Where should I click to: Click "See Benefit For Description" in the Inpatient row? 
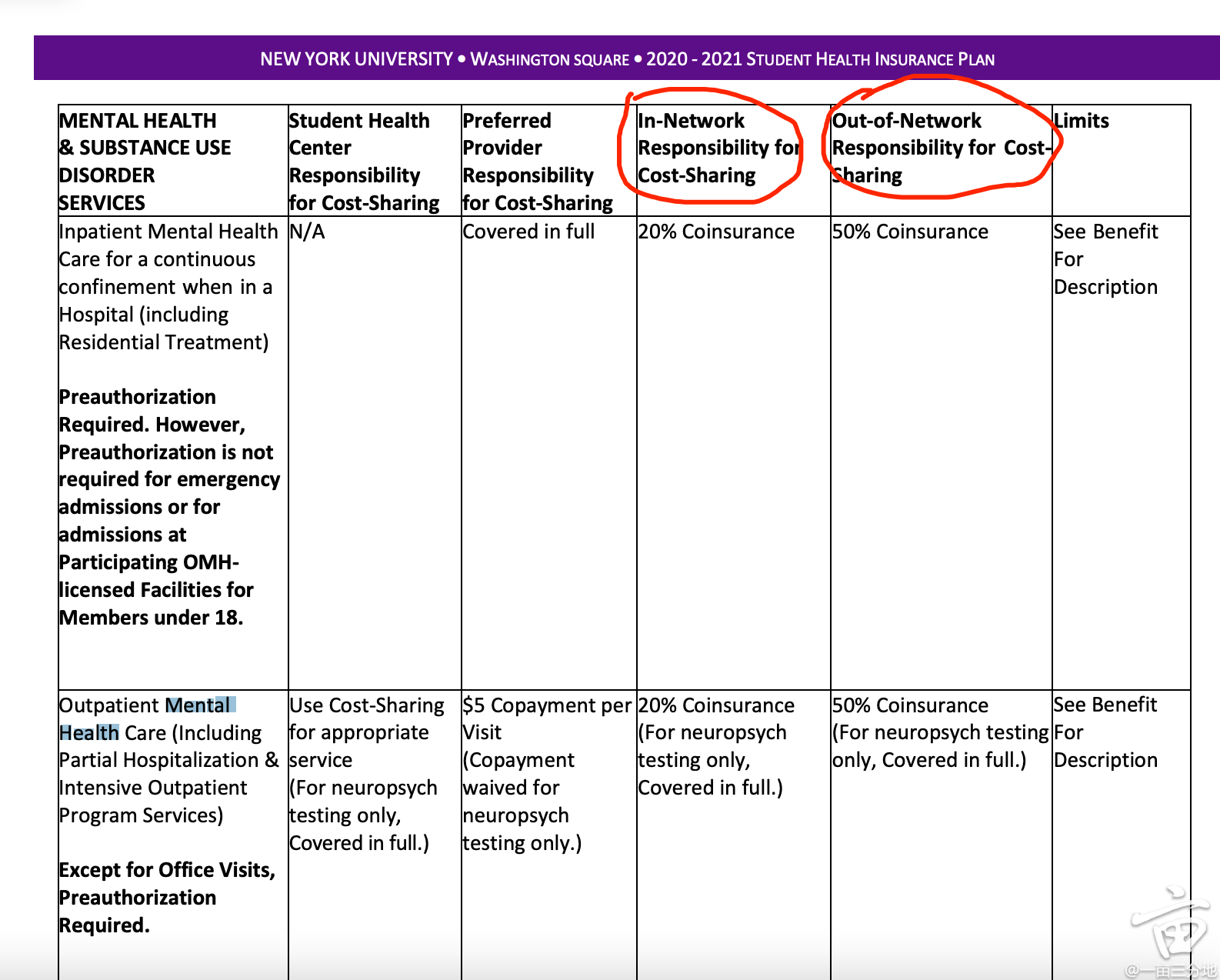pyautogui.click(x=1106, y=259)
